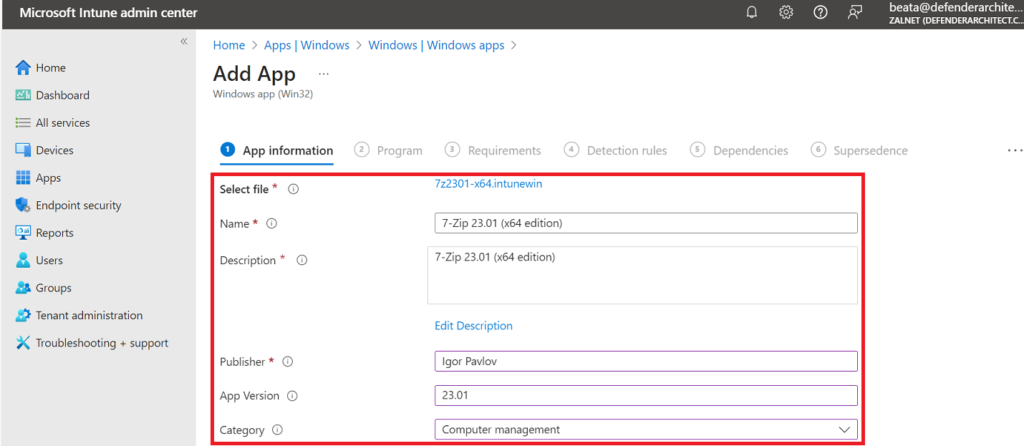This screenshot has height=446, width=1024.
Task: Click inside the Description text box
Action: click(x=643, y=275)
